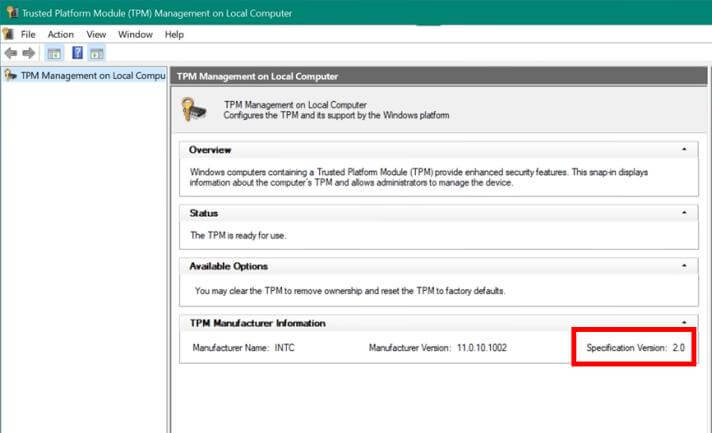Toggle the Show/Hide Action Pane button
This screenshot has width=712, height=433.
pos(97,53)
